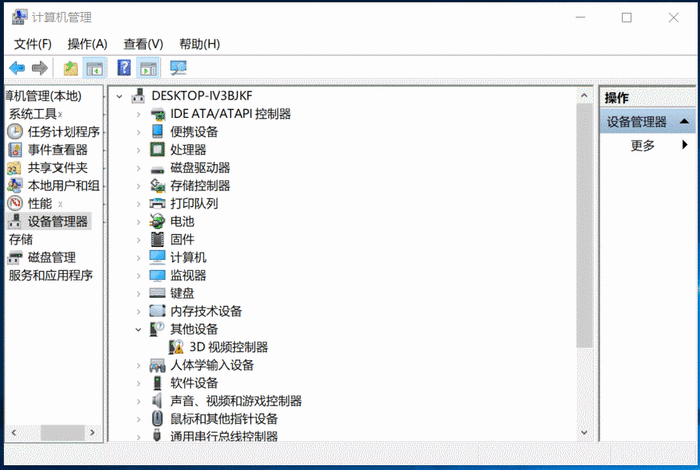
Task: Open the 文件(F) menu
Action: click(x=33, y=44)
